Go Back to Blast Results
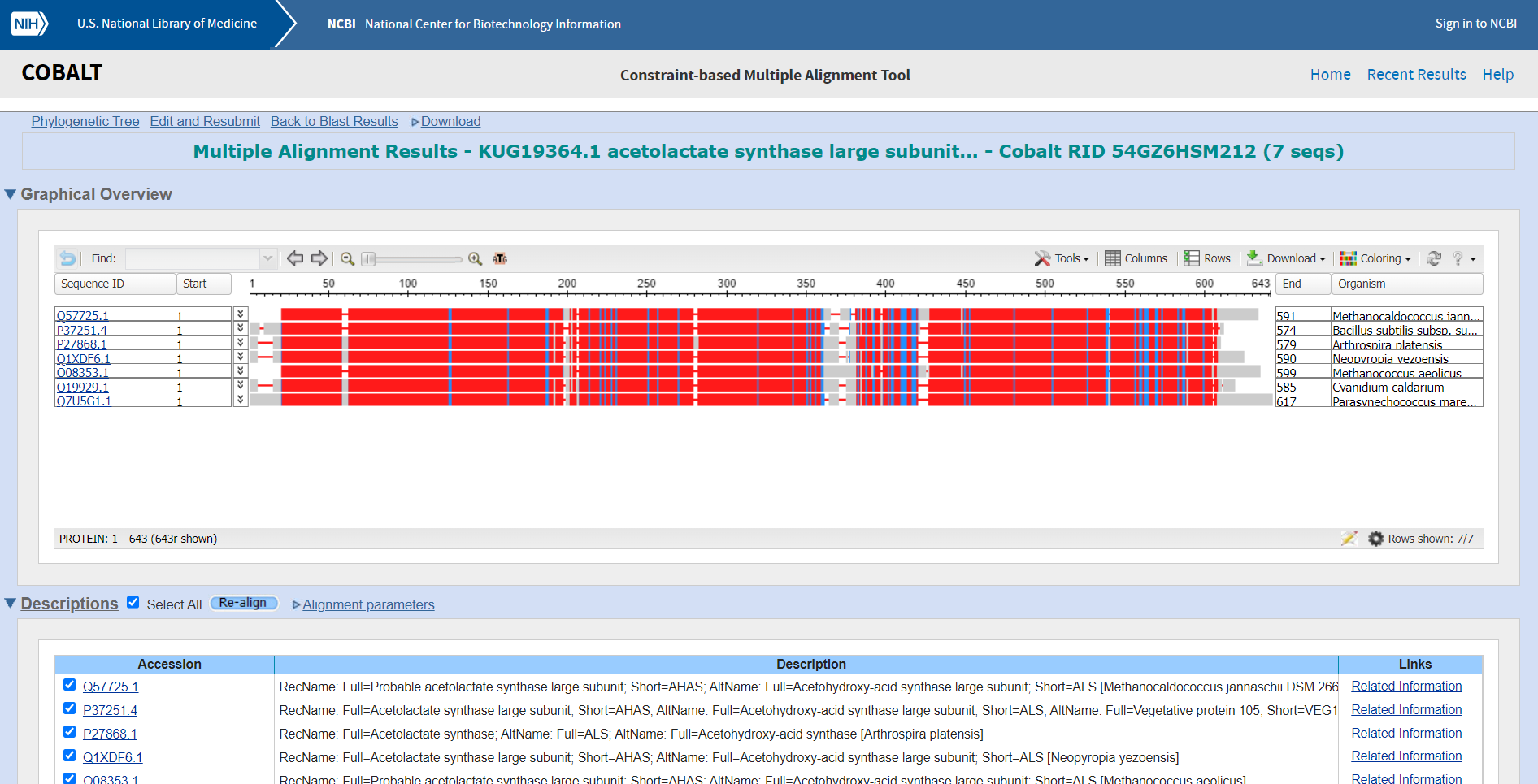Image resolution: width=1538 pixels, height=784 pixels. tap(334, 121)
